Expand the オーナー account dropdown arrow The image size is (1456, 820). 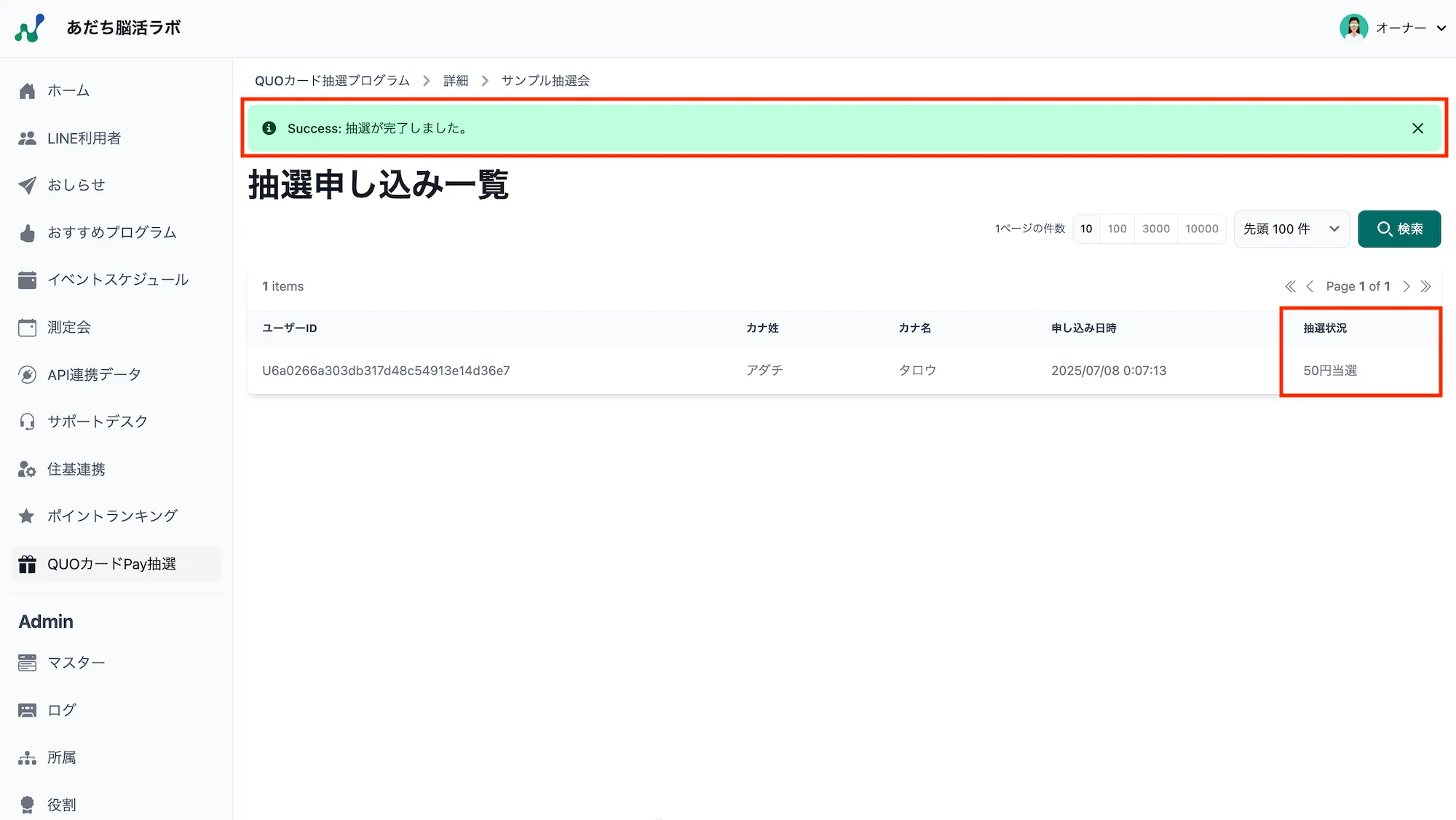[1441, 28]
